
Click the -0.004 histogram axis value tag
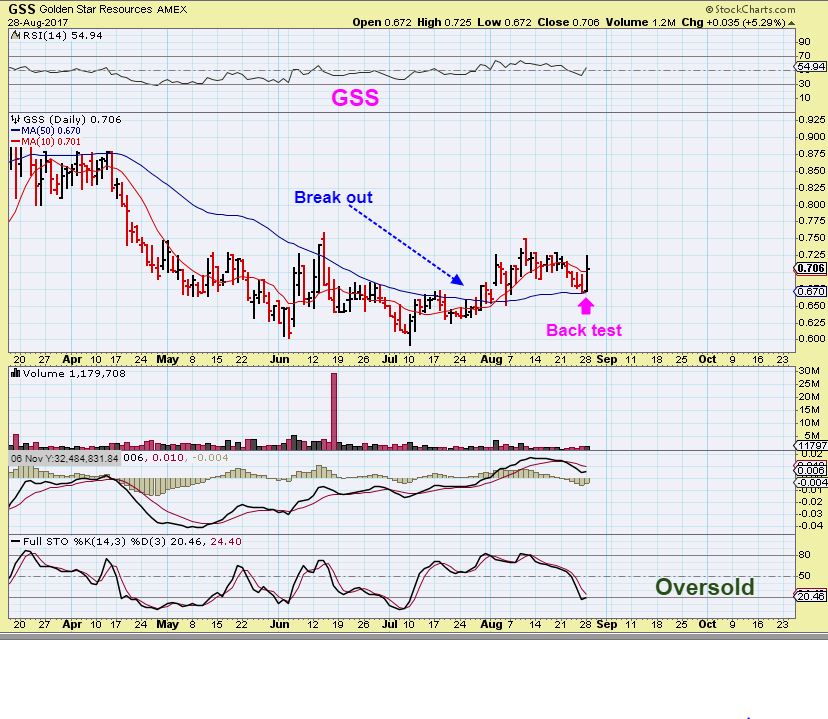811,483
